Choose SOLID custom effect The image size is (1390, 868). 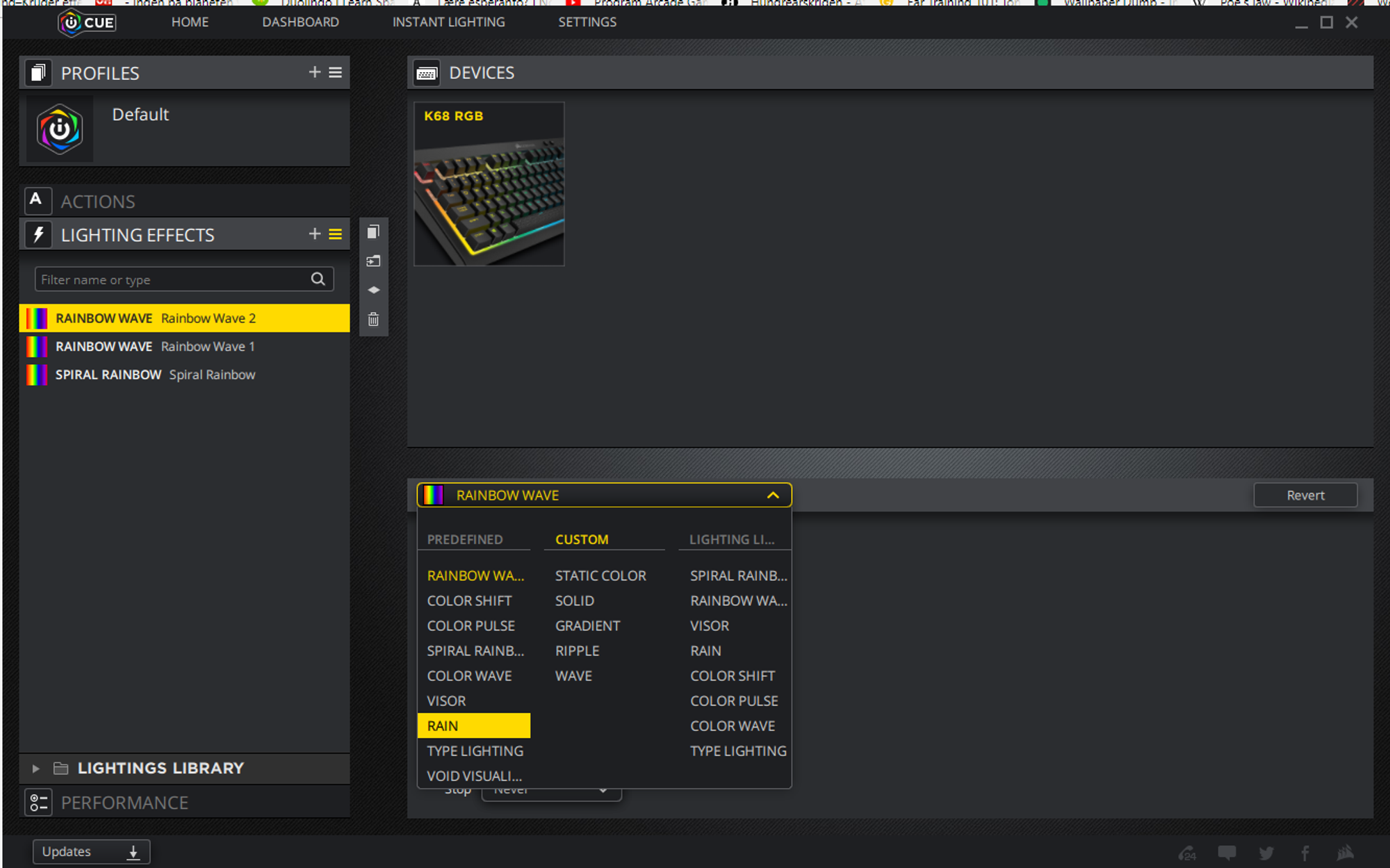coord(574,600)
